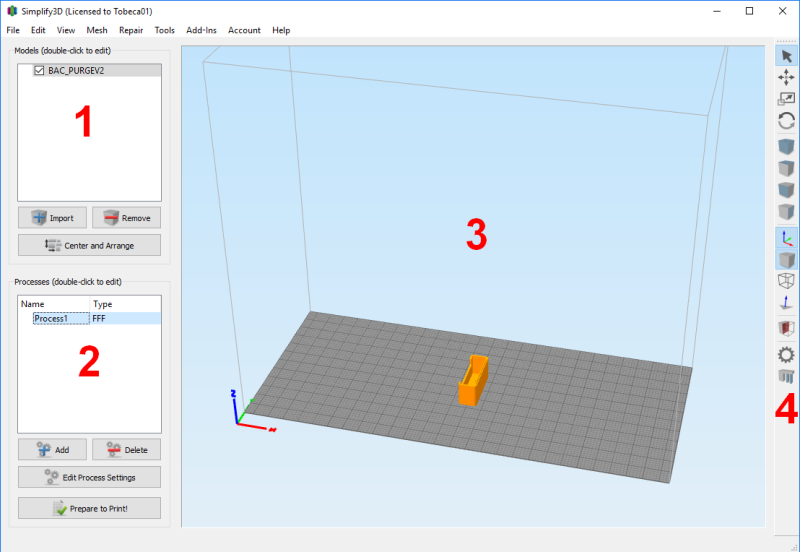Select the arrow selection tool
Screen dimensions: 800x552
[787, 55]
